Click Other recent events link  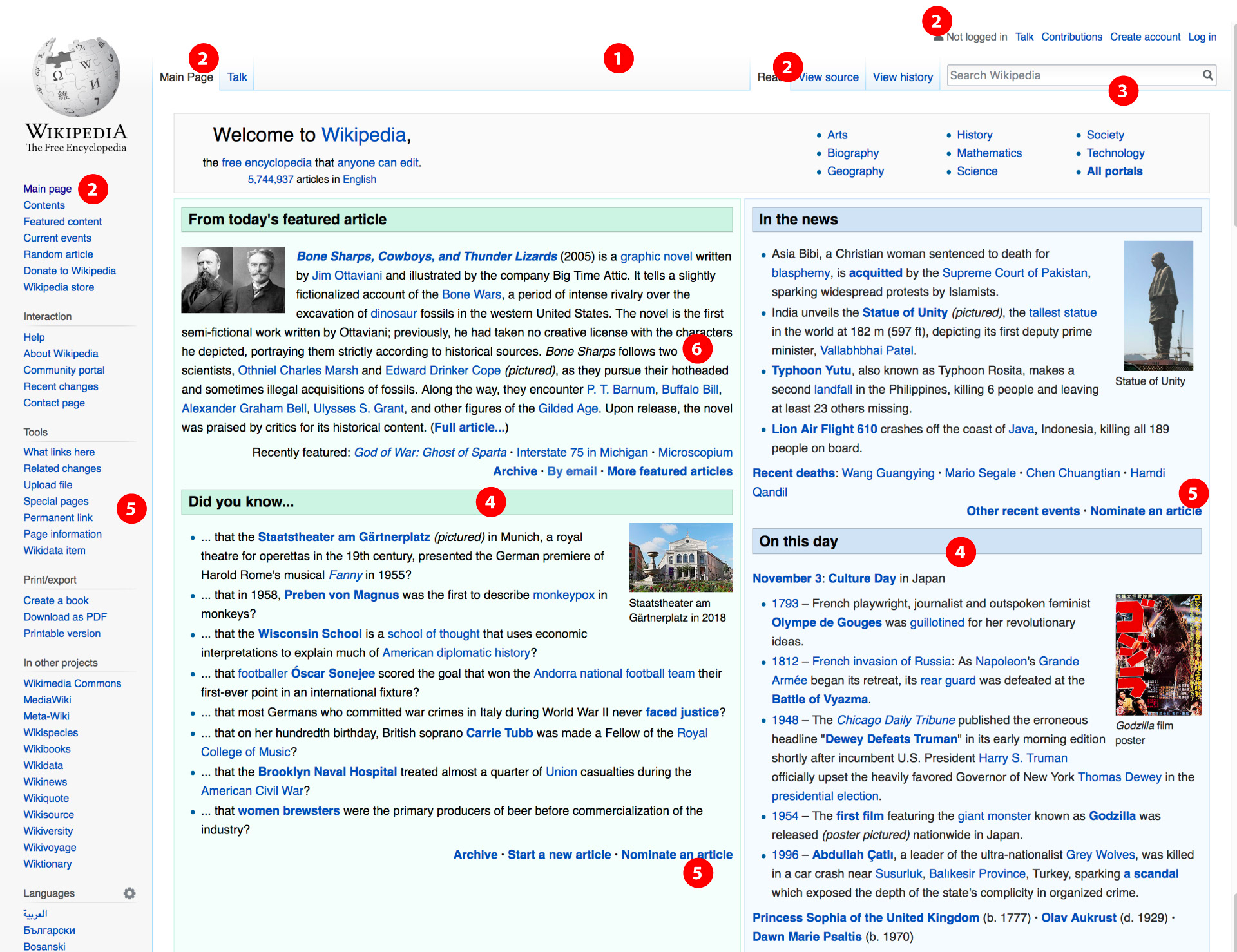click(x=1022, y=511)
